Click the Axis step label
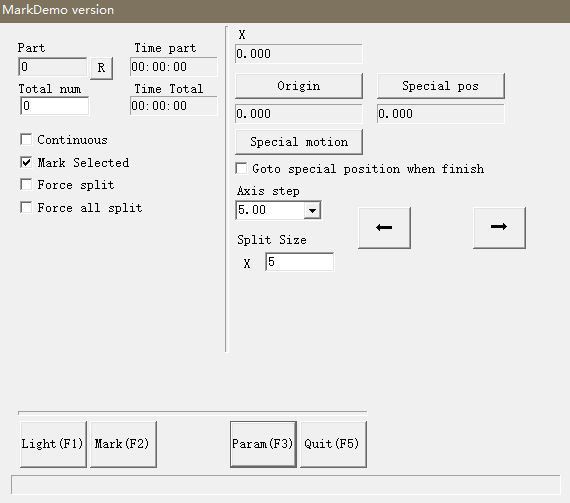Image resolution: width=570 pixels, height=503 pixels. [x=268, y=191]
